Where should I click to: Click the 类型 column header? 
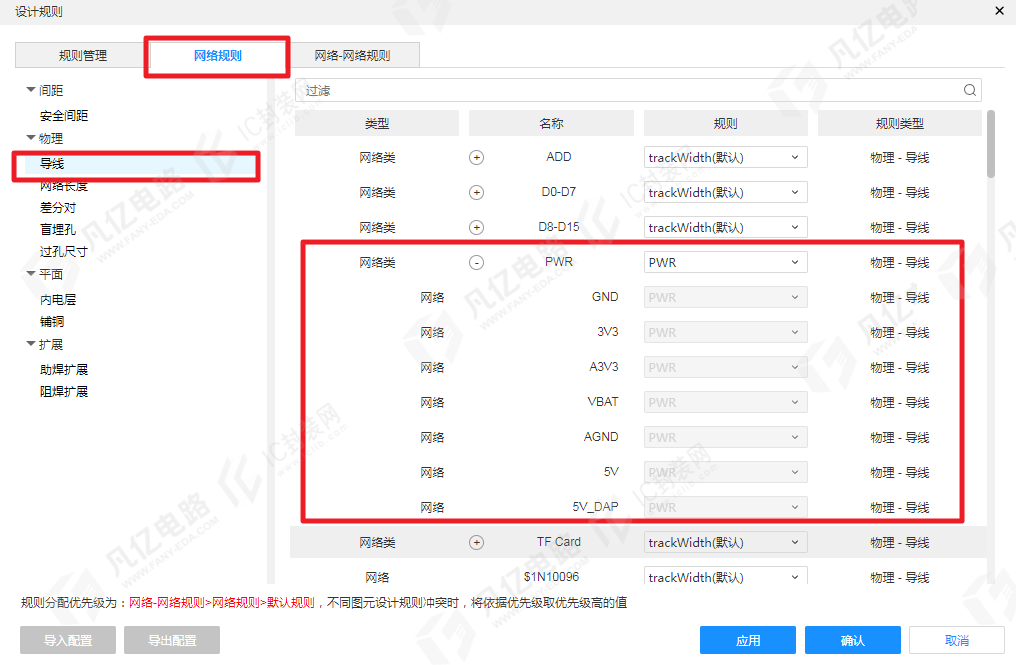click(377, 123)
